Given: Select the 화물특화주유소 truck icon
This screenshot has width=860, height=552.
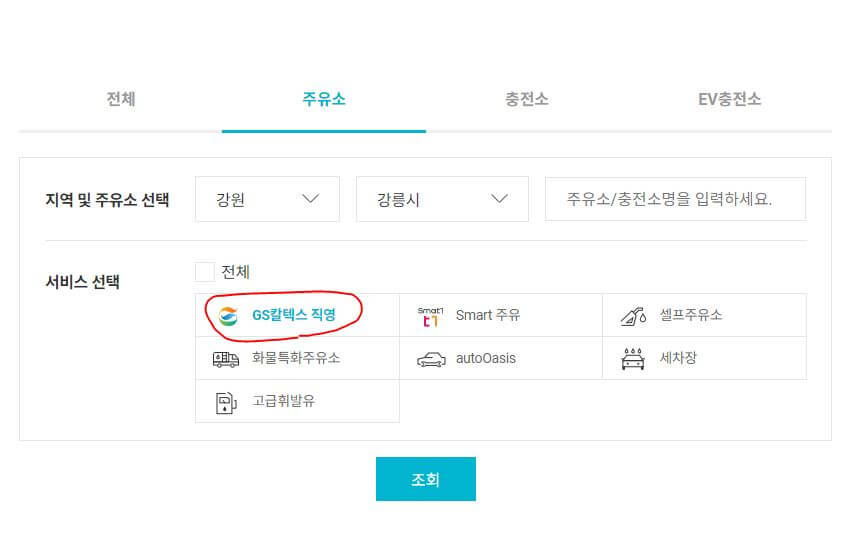Looking at the screenshot, I should (225, 359).
